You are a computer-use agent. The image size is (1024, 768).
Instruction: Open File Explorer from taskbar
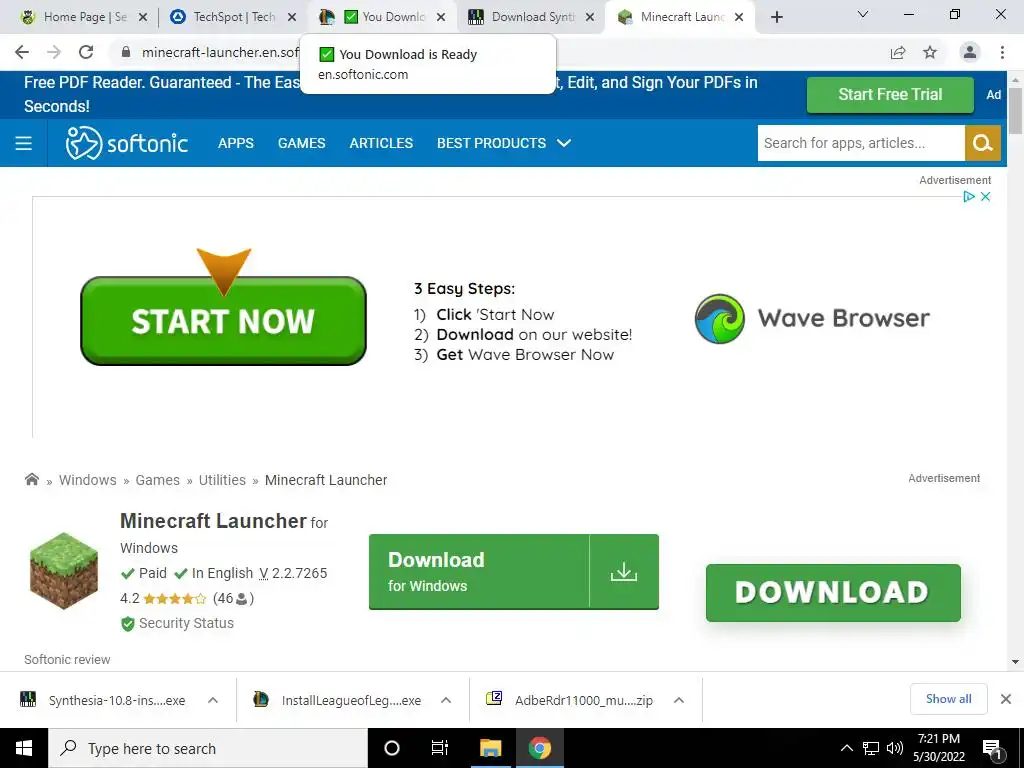coord(490,748)
